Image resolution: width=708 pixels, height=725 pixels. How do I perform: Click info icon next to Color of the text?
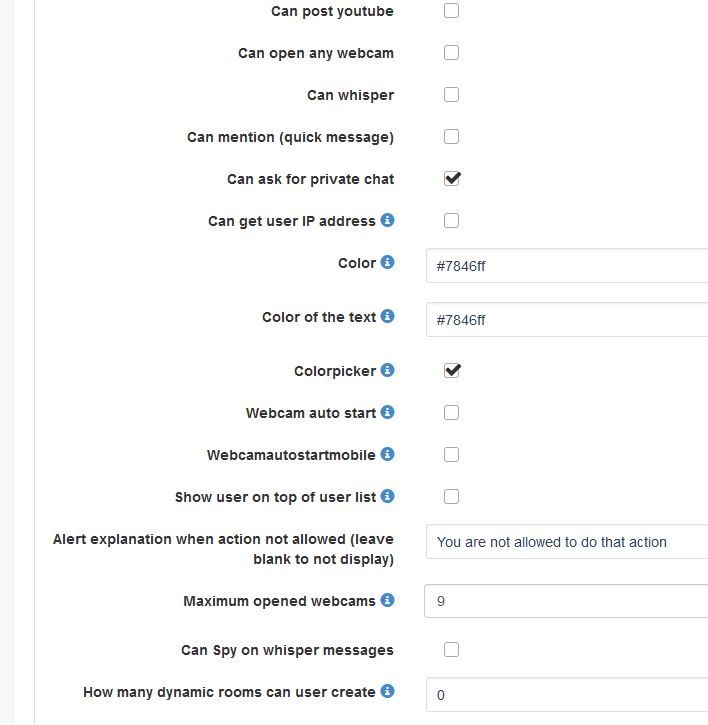pyautogui.click(x=388, y=316)
